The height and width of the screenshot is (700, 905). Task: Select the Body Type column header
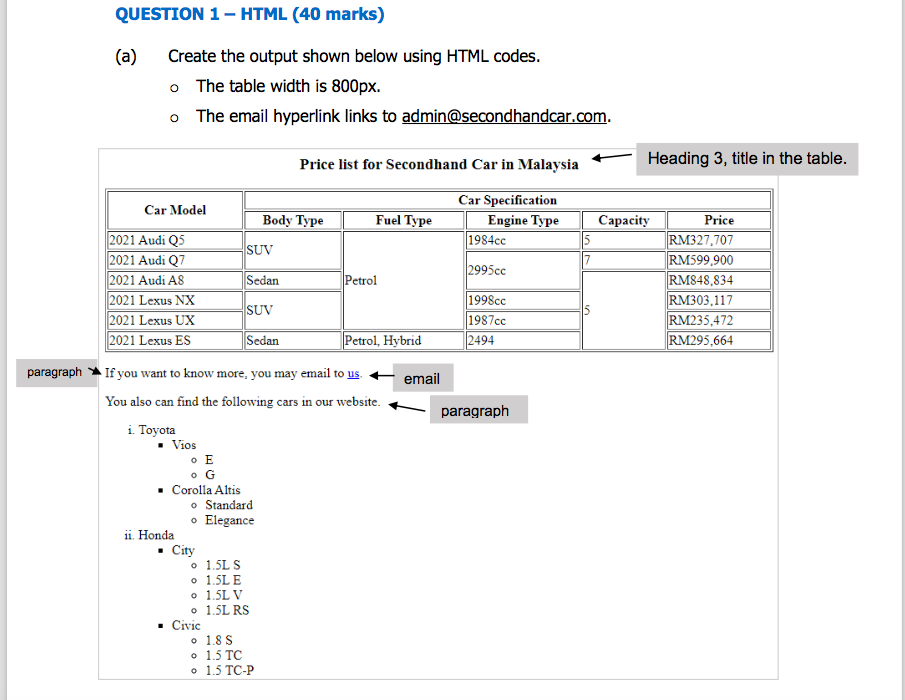[x=291, y=220]
